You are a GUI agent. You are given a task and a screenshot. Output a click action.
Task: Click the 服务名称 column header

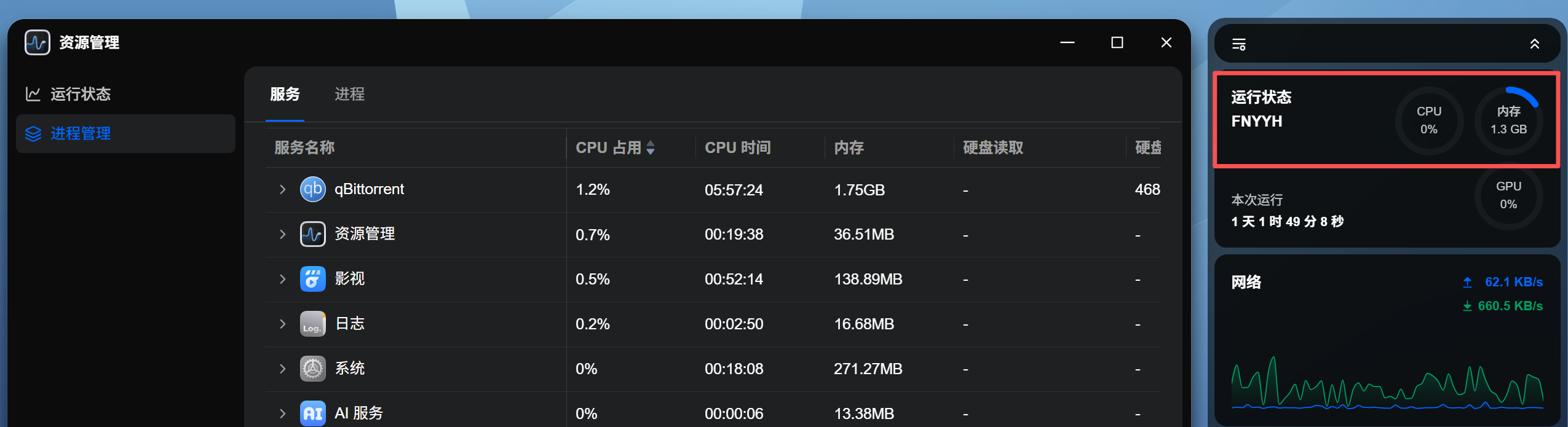[304, 147]
